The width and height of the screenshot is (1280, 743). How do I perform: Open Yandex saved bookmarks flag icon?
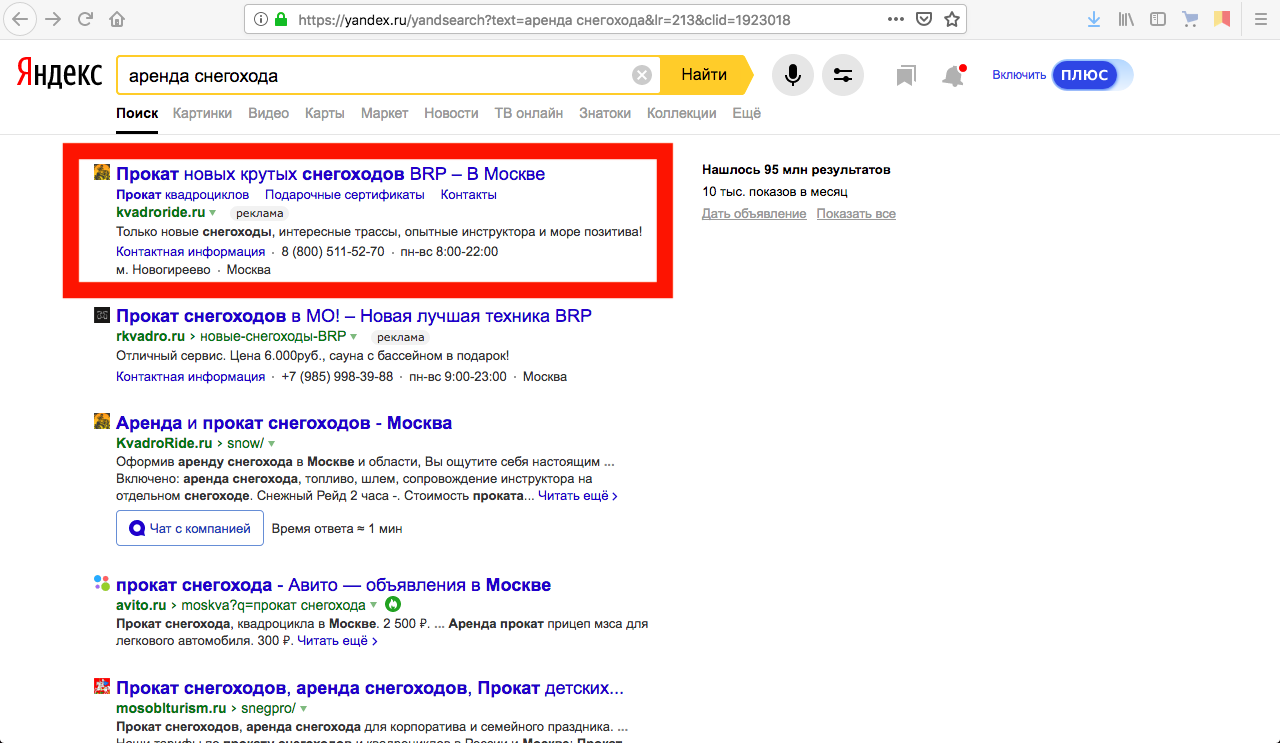point(906,76)
